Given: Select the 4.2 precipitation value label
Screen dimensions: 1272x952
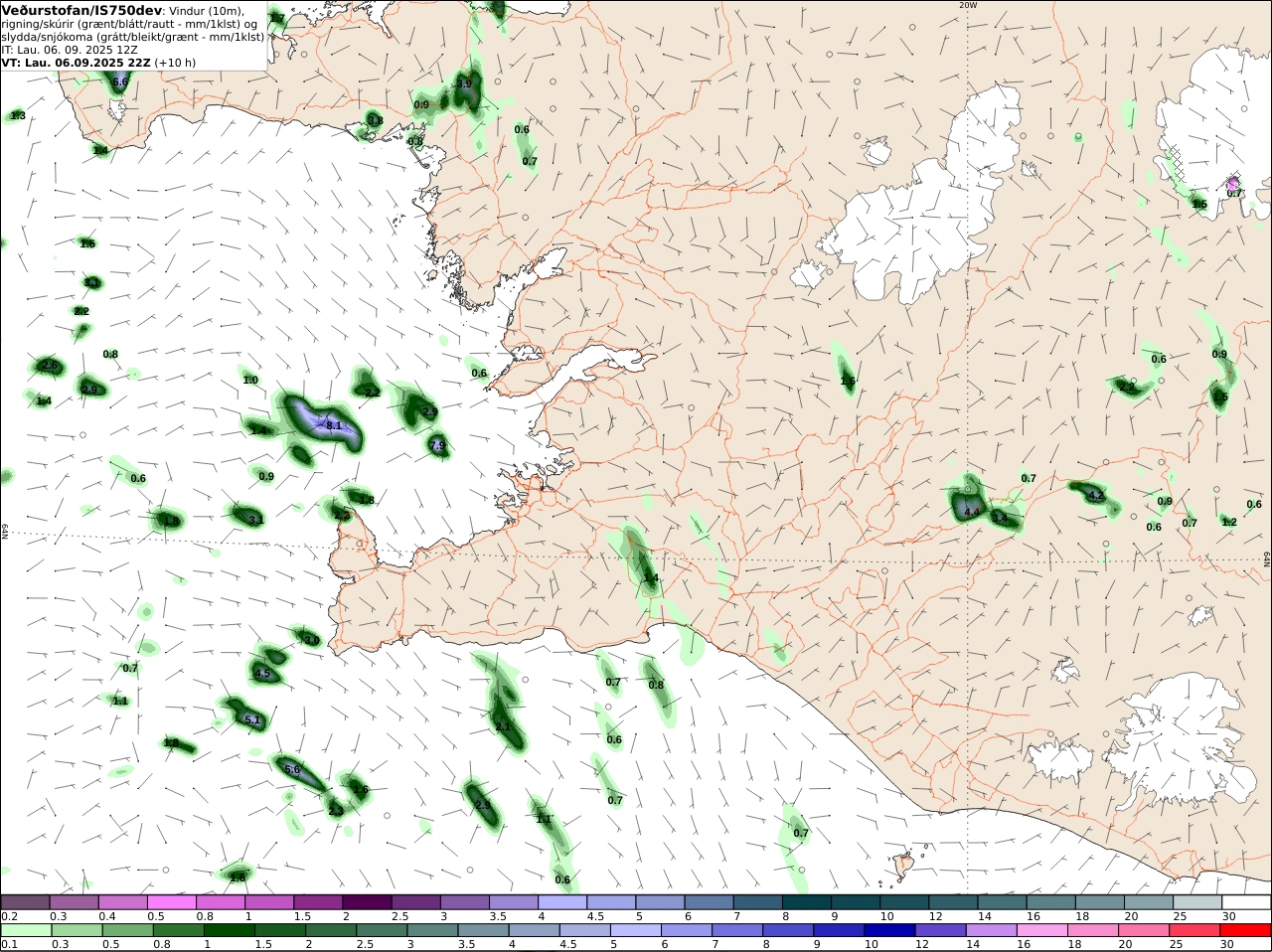Looking at the screenshot, I should tap(1096, 494).
